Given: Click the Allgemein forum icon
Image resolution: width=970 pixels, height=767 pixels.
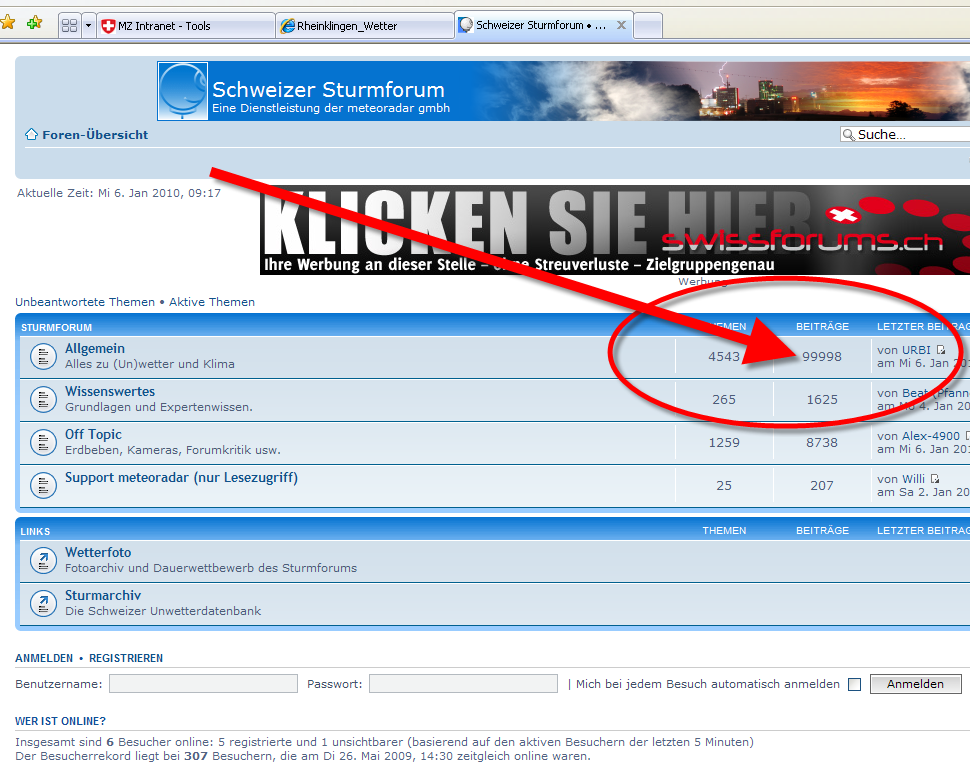Looking at the screenshot, I should pos(43,357).
